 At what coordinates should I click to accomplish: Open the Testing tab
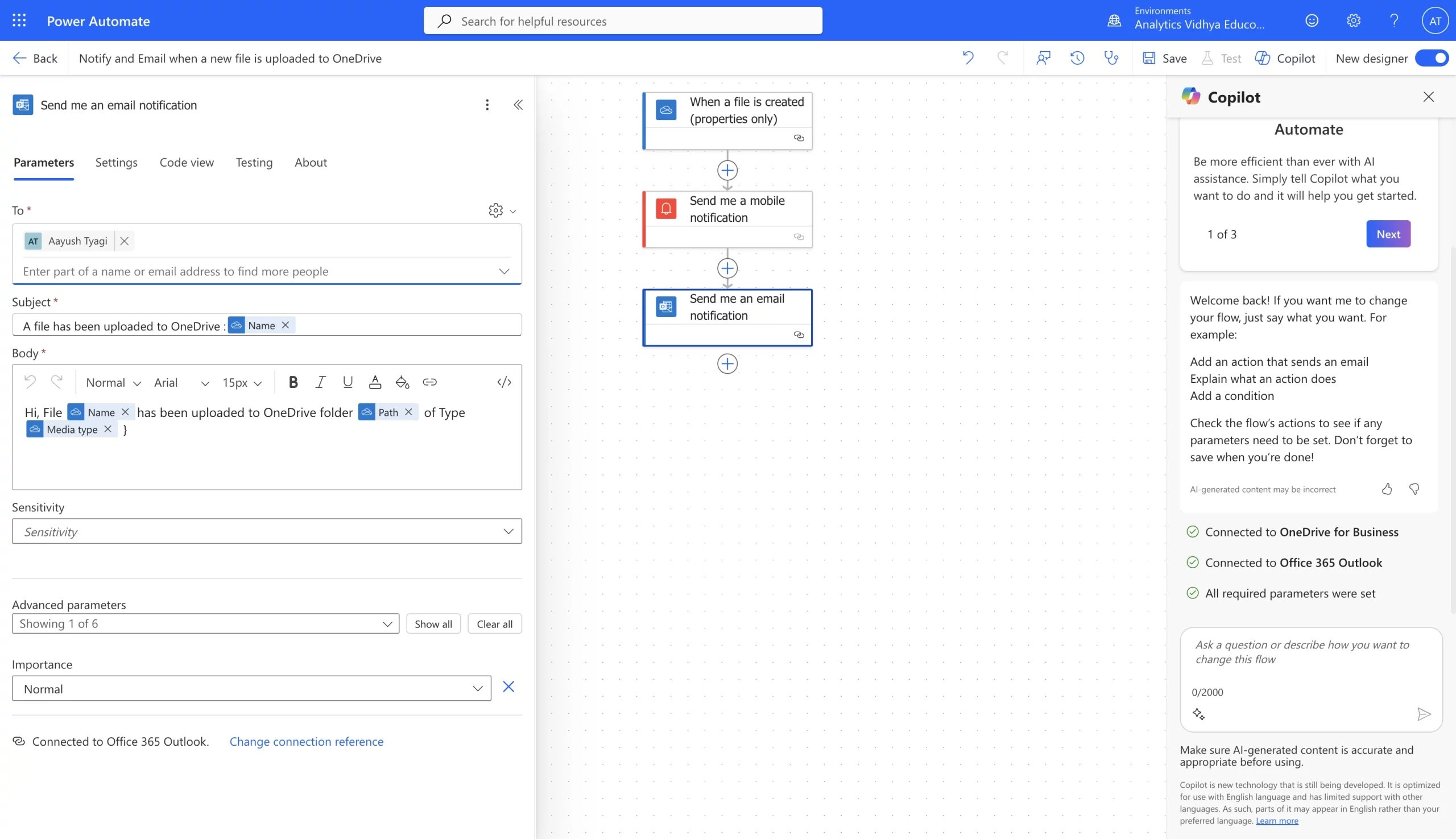(x=254, y=163)
